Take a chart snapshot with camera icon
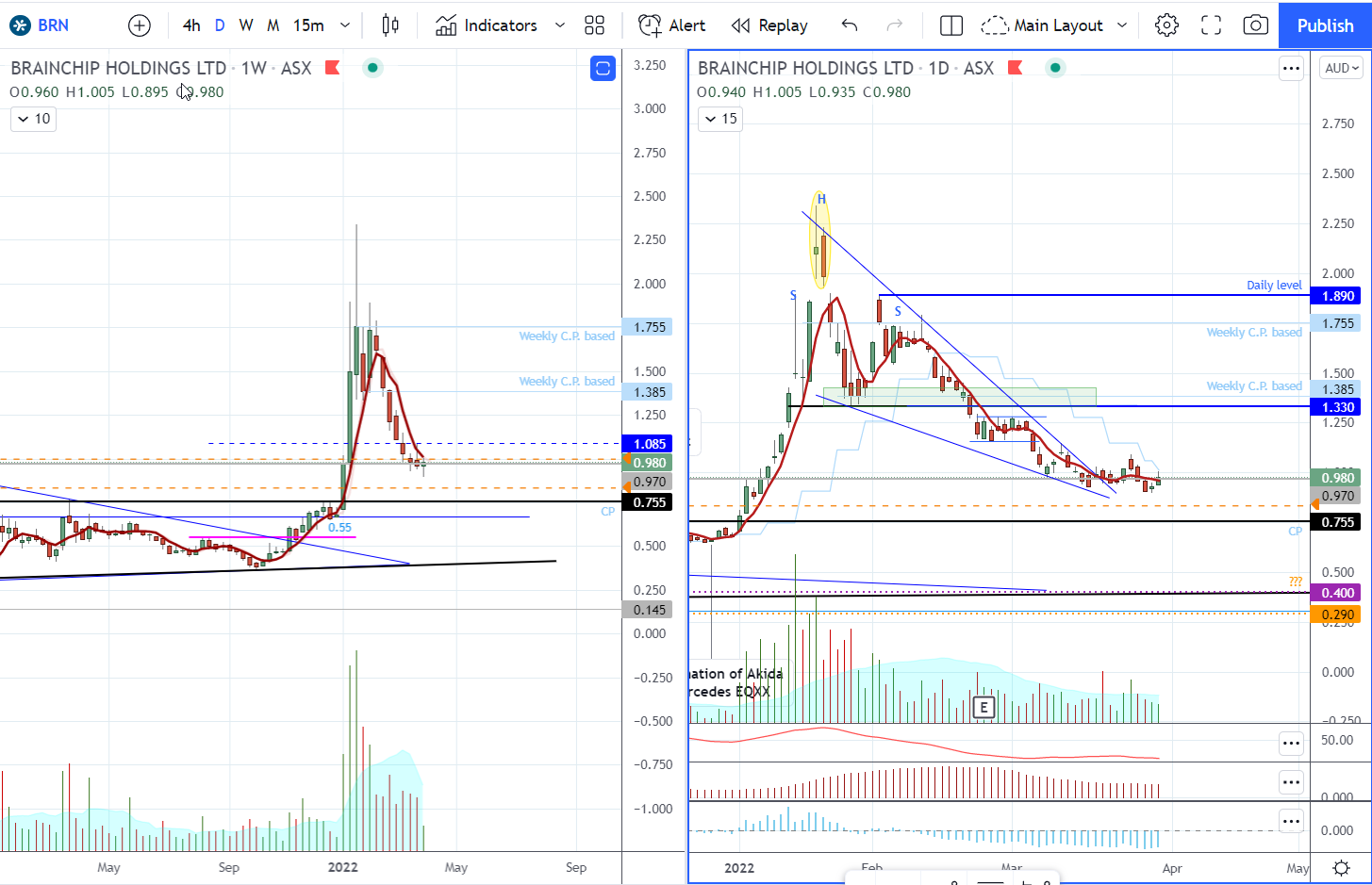 pos(1255,25)
